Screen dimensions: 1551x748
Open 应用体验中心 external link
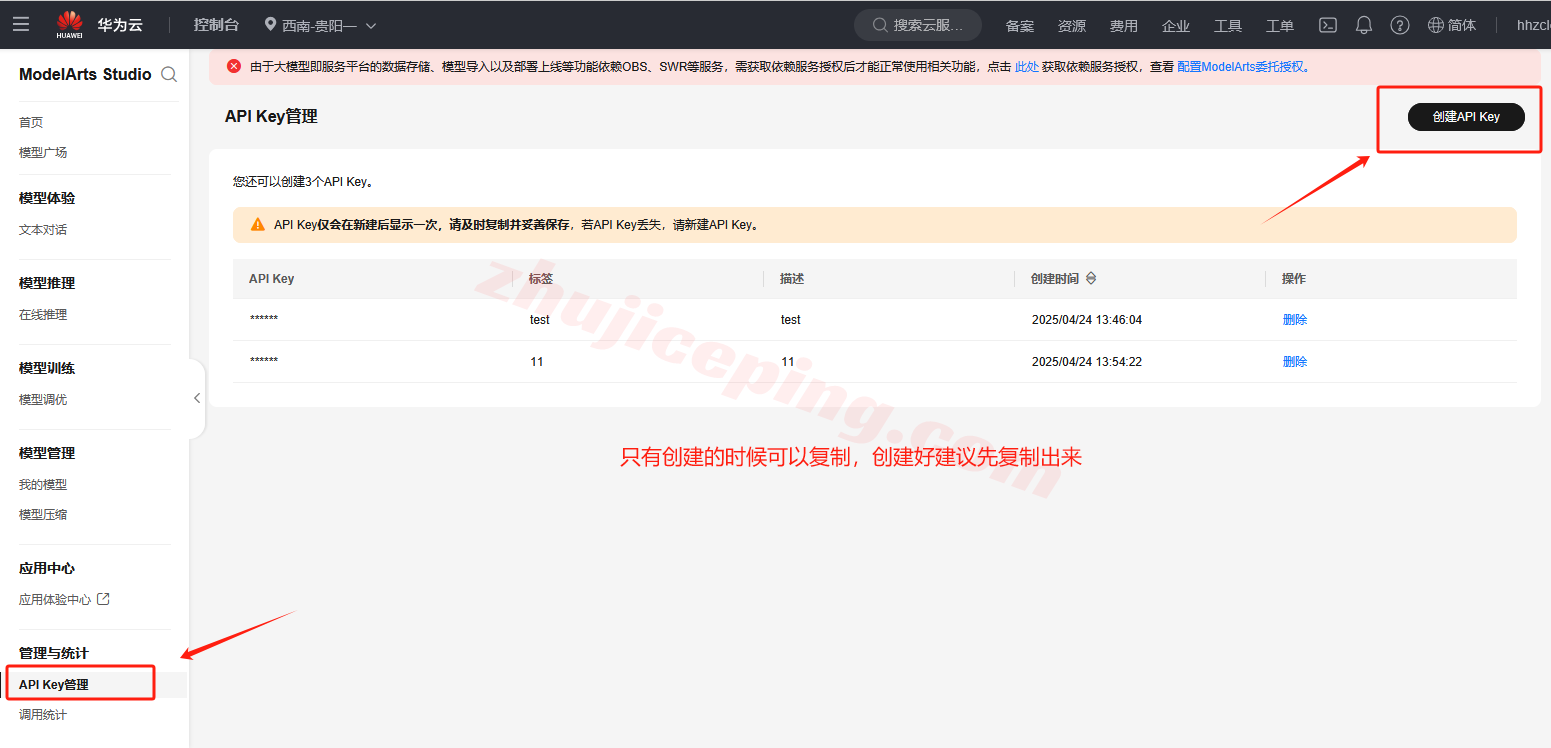tap(64, 599)
